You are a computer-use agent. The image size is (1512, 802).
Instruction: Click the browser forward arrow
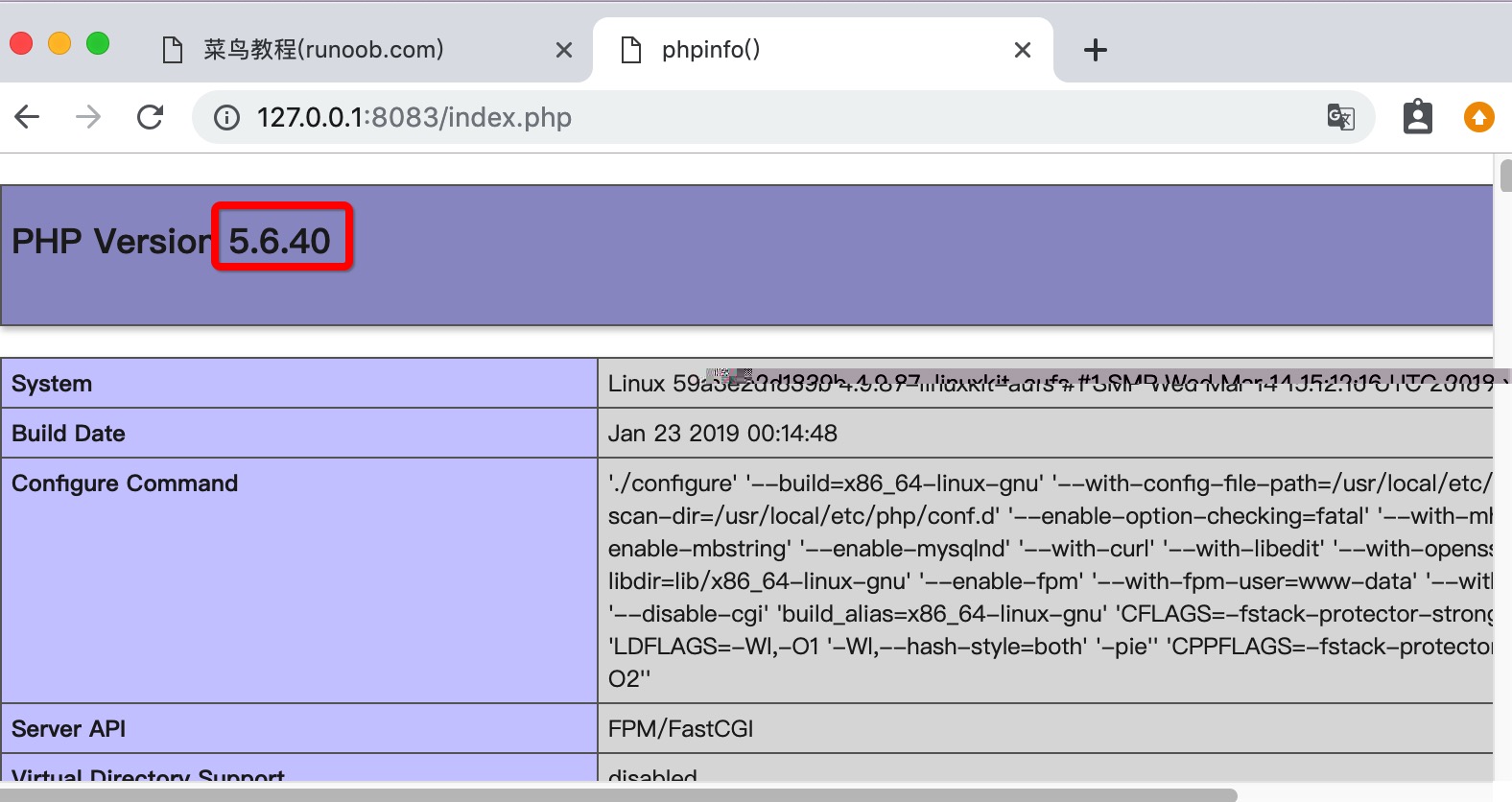88,117
